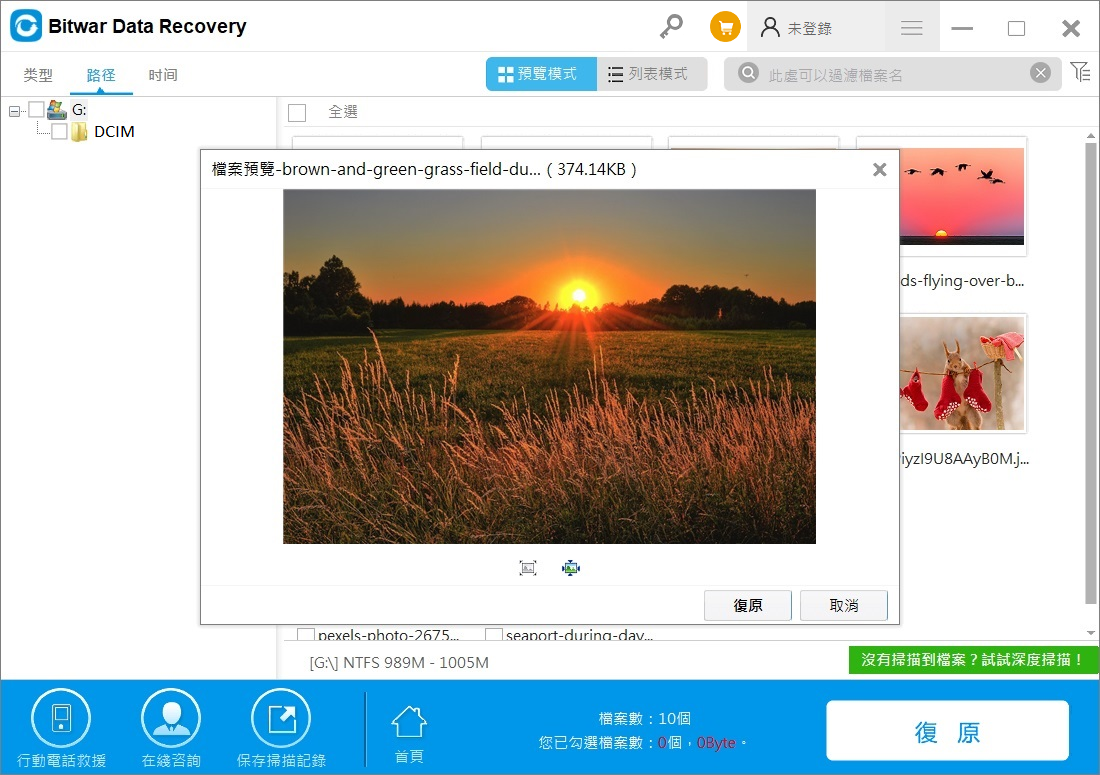Switch to list mode (列表模式)

coord(651,74)
